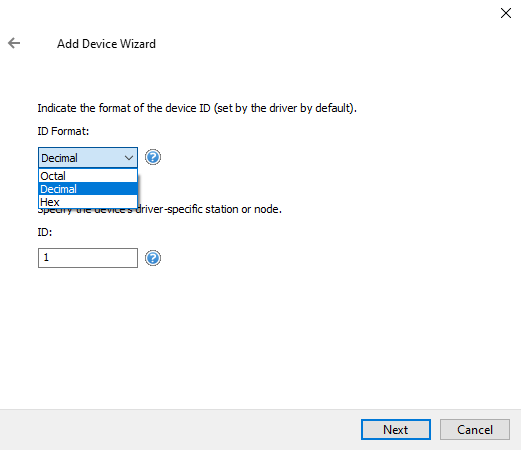Select Octal from the ID Format list
The width and height of the screenshot is (521, 451).
(x=88, y=176)
